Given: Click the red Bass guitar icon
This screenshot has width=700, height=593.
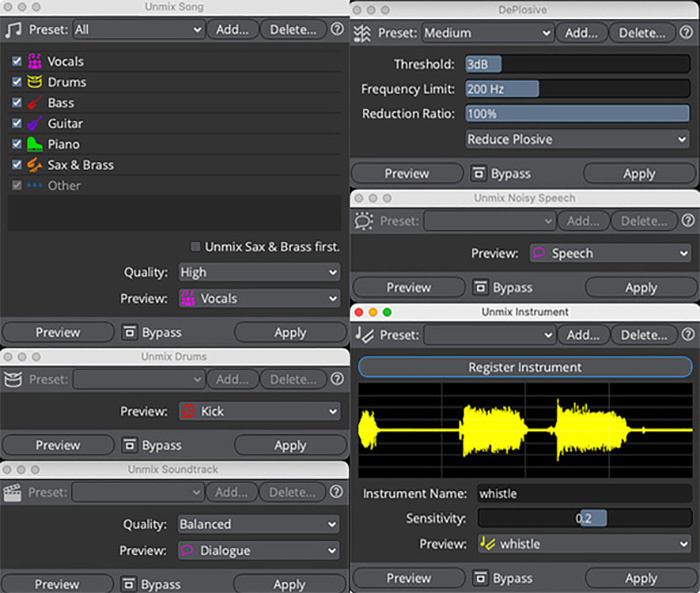Looking at the screenshot, I should coord(35,103).
